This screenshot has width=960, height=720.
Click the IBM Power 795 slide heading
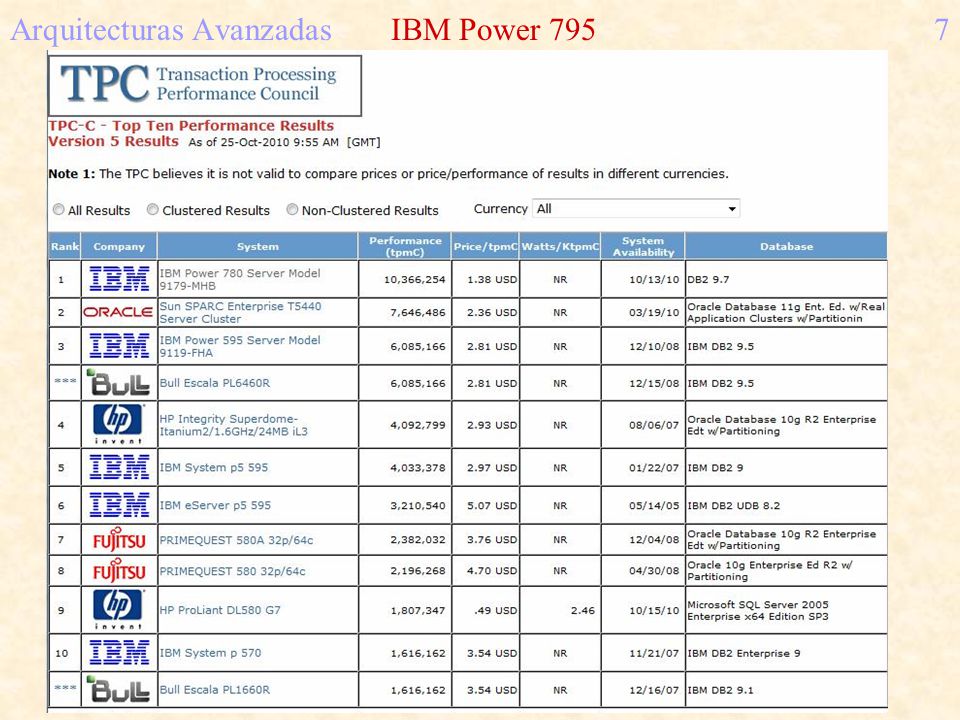pyautogui.click(x=493, y=30)
